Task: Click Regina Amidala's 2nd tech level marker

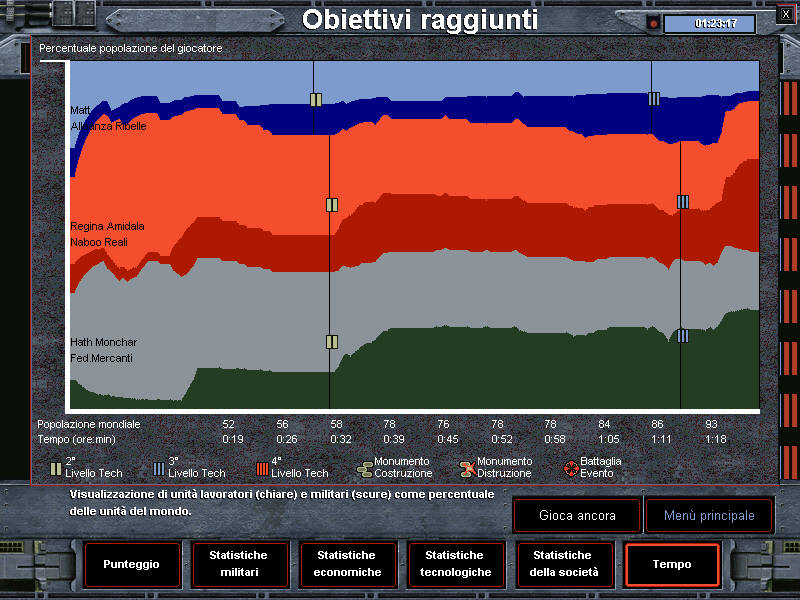Action: pyautogui.click(x=332, y=205)
